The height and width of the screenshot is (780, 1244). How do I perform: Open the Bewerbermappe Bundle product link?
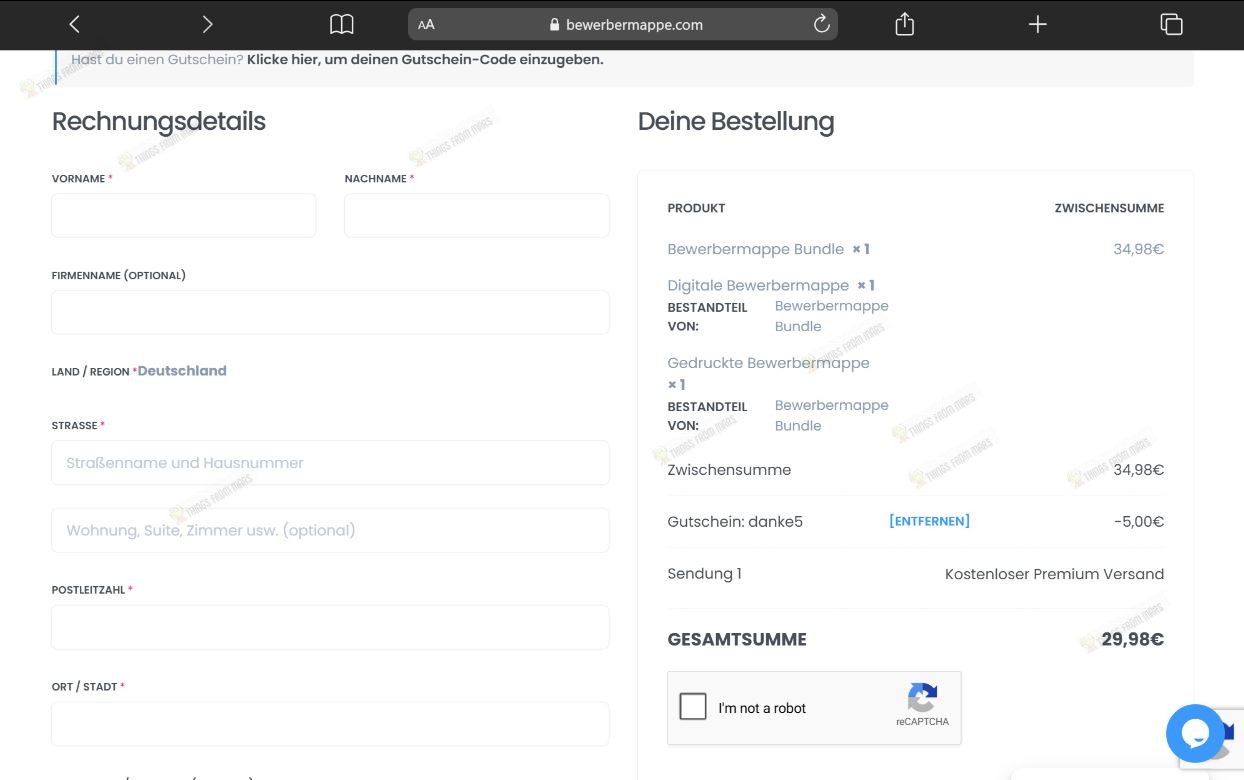coord(756,249)
